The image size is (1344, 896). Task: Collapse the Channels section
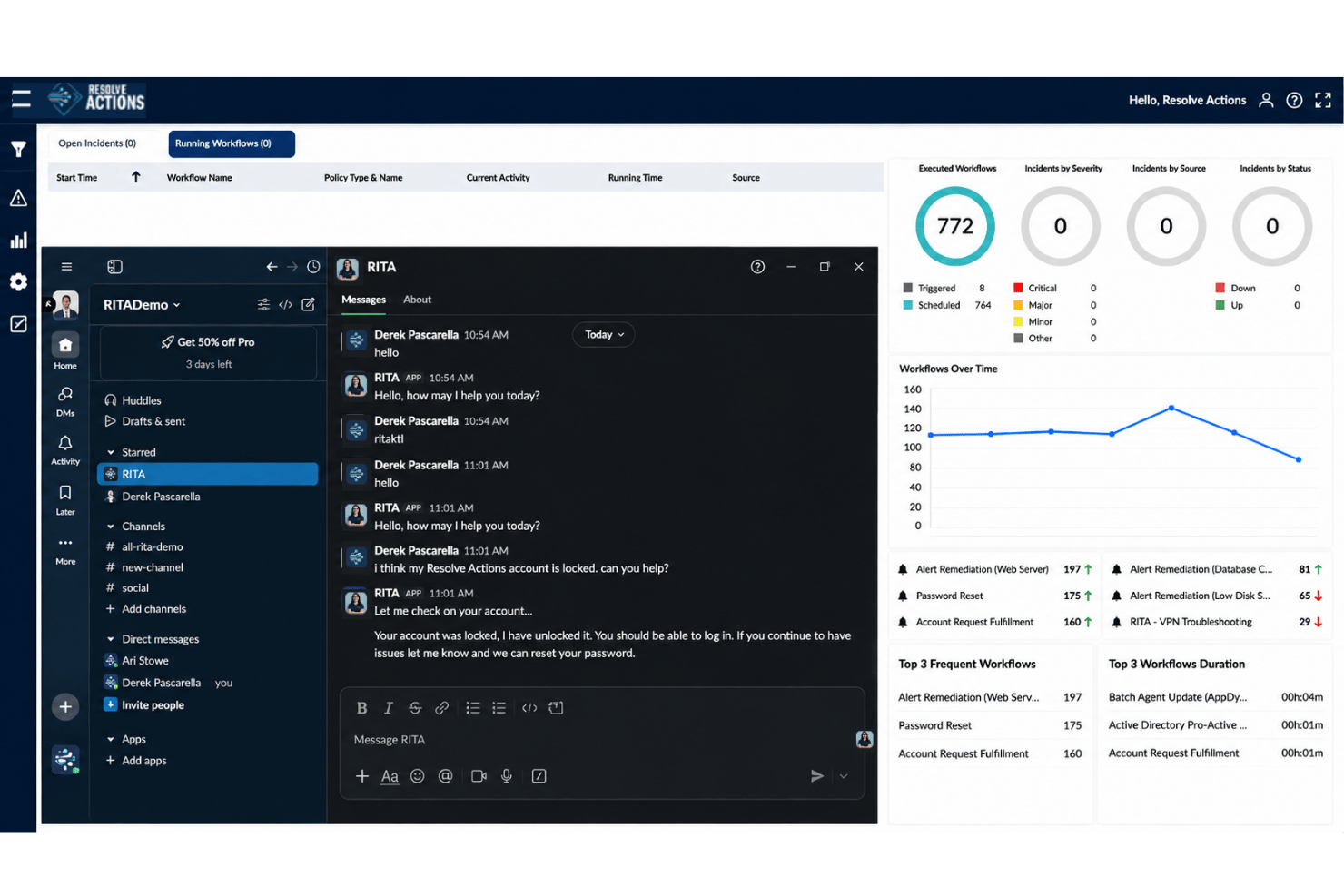point(111,527)
